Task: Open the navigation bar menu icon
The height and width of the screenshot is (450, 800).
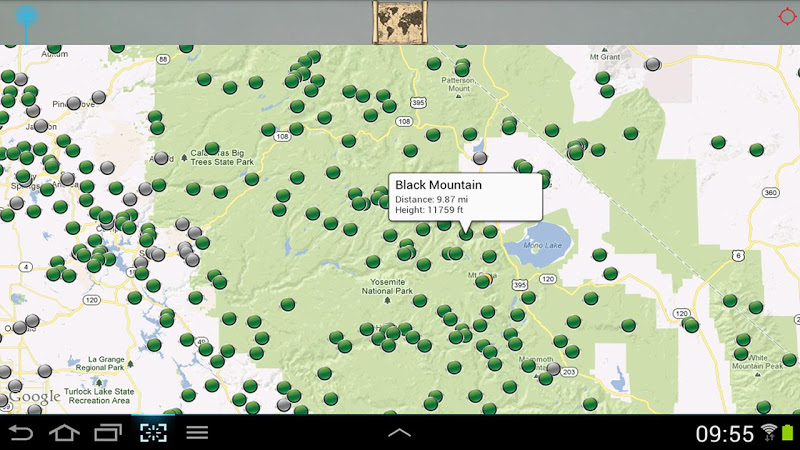Action: click(x=197, y=433)
